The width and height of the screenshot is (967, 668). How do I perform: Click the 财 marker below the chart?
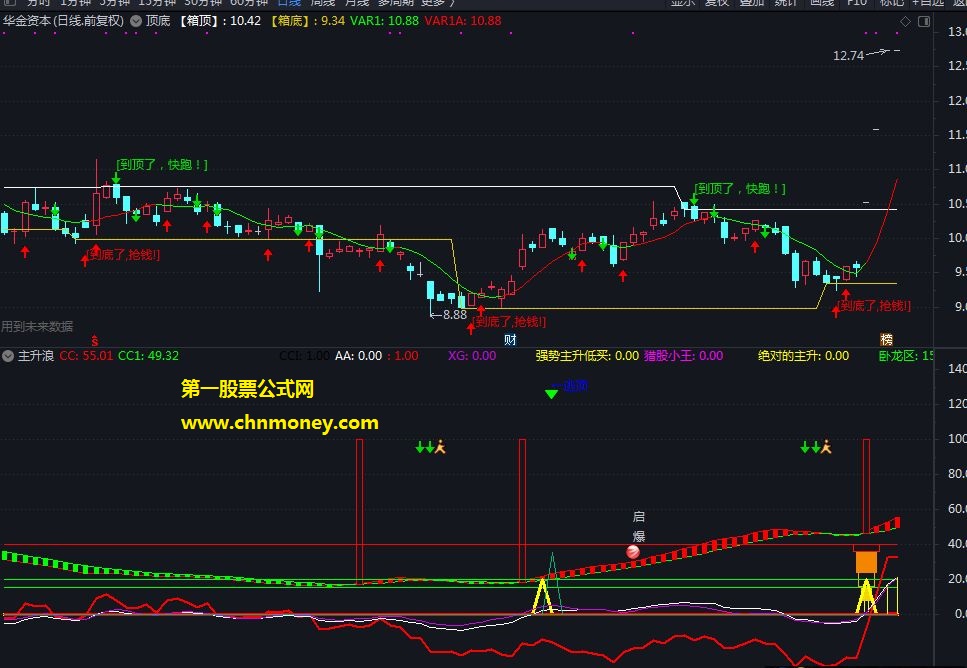pos(510,339)
